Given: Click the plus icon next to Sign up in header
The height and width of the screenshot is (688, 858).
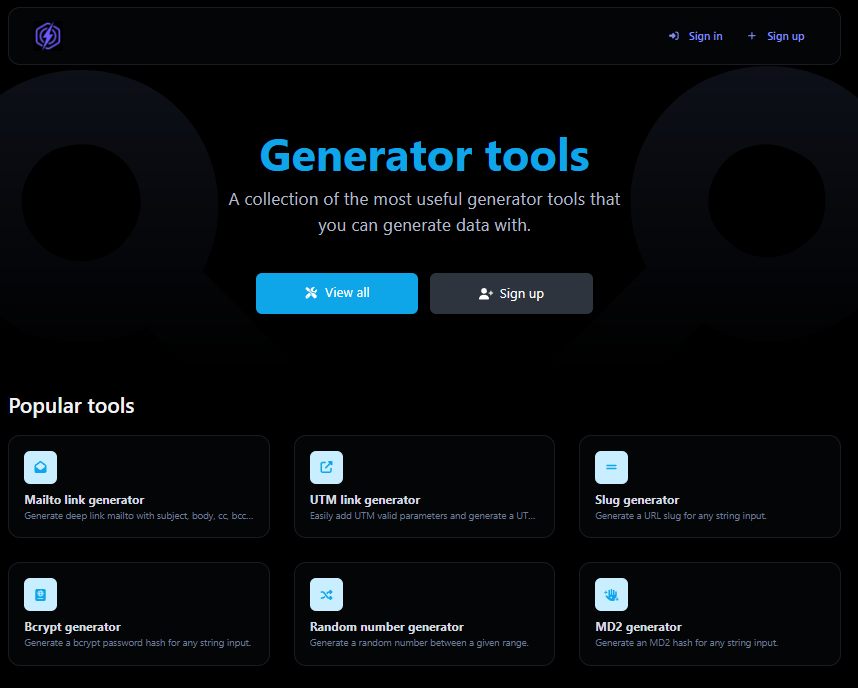Looking at the screenshot, I should pos(751,36).
